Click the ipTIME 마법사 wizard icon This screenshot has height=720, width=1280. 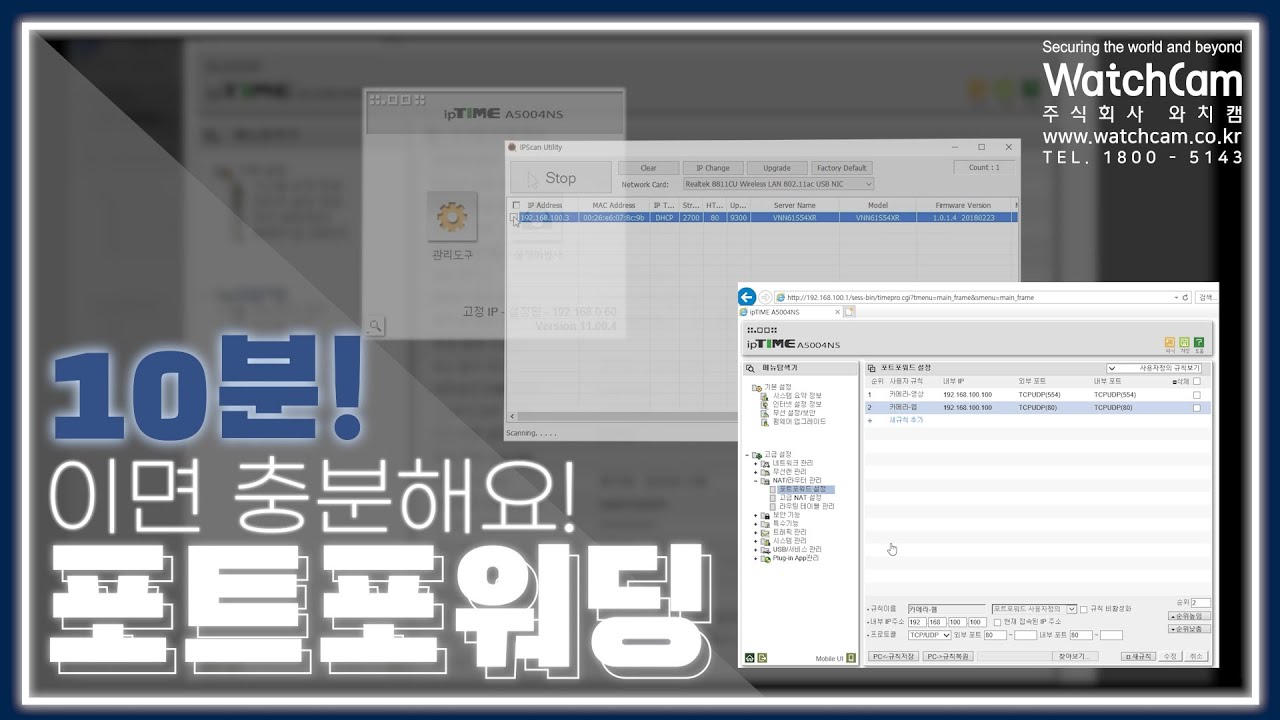1170,342
